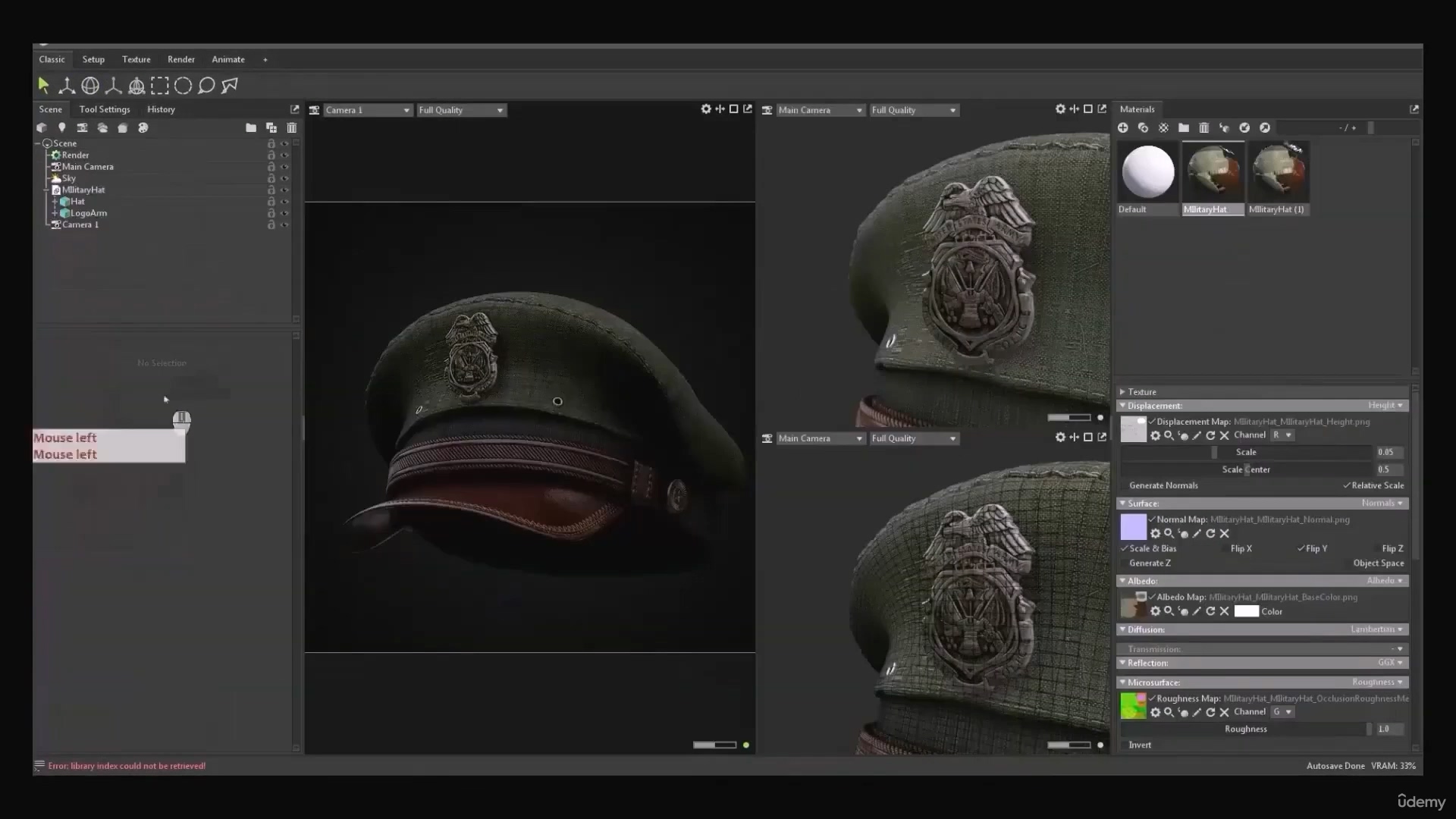Expand the Texture section
This screenshot has height=819, width=1456.
point(1122,392)
